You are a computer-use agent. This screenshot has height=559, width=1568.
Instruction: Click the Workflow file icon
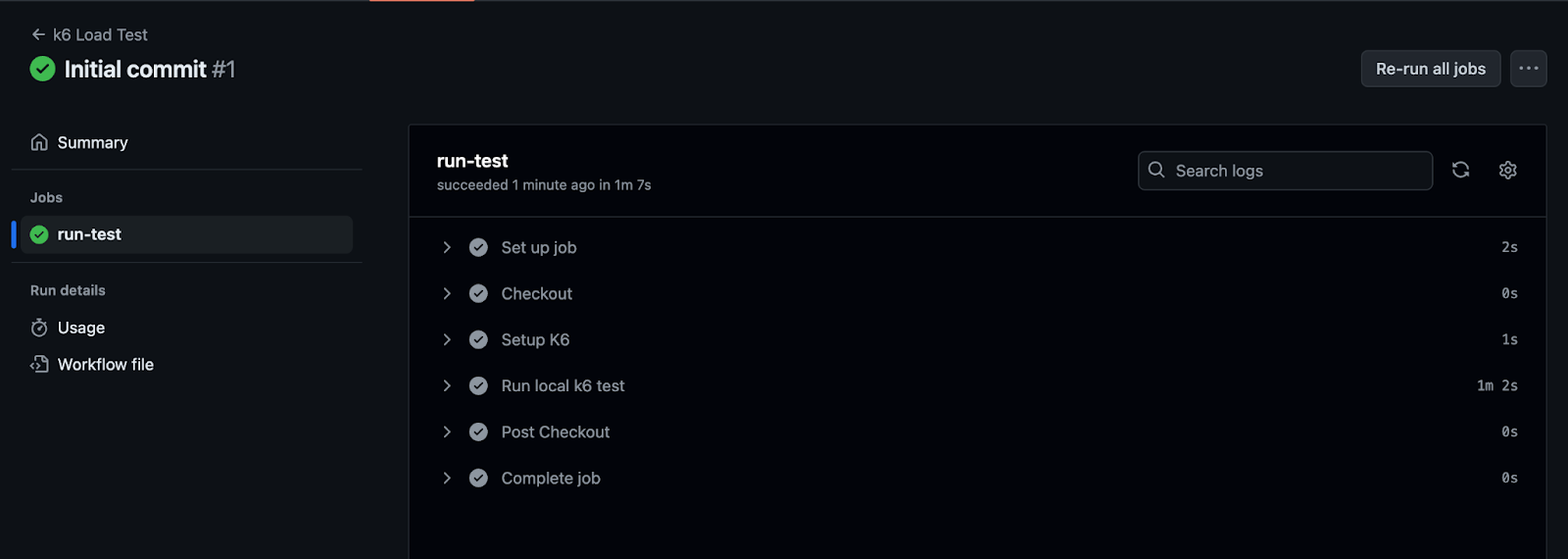39,364
